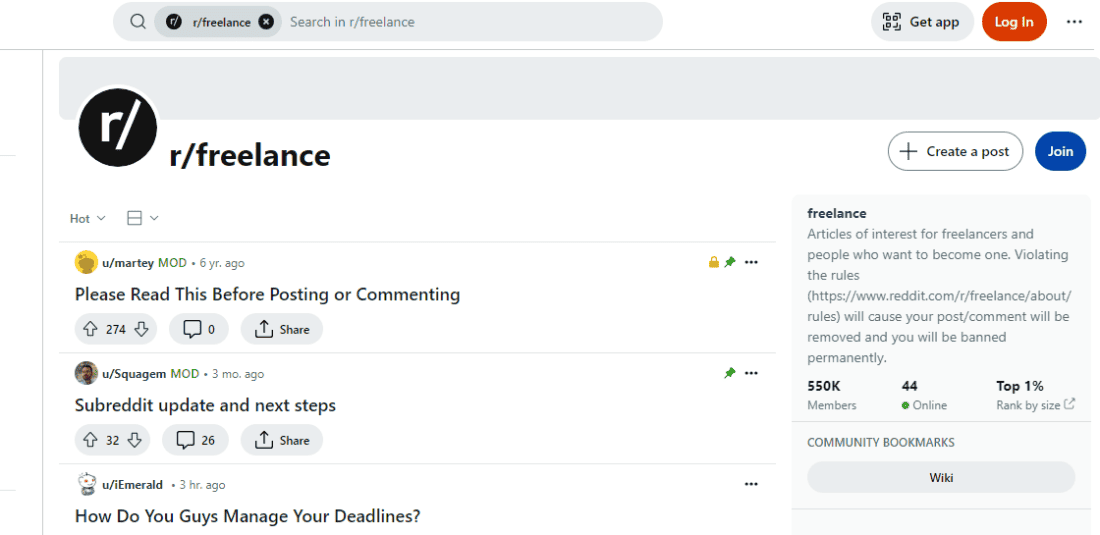This screenshot has height=535, width=1100.
Task: Open u/martey profile link
Action: tap(128, 263)
